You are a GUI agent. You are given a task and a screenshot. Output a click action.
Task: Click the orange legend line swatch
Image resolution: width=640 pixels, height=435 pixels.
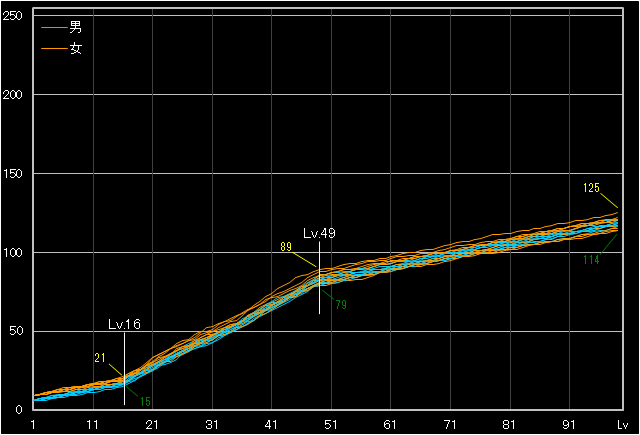pyautogui.click(x=54, y=49)
